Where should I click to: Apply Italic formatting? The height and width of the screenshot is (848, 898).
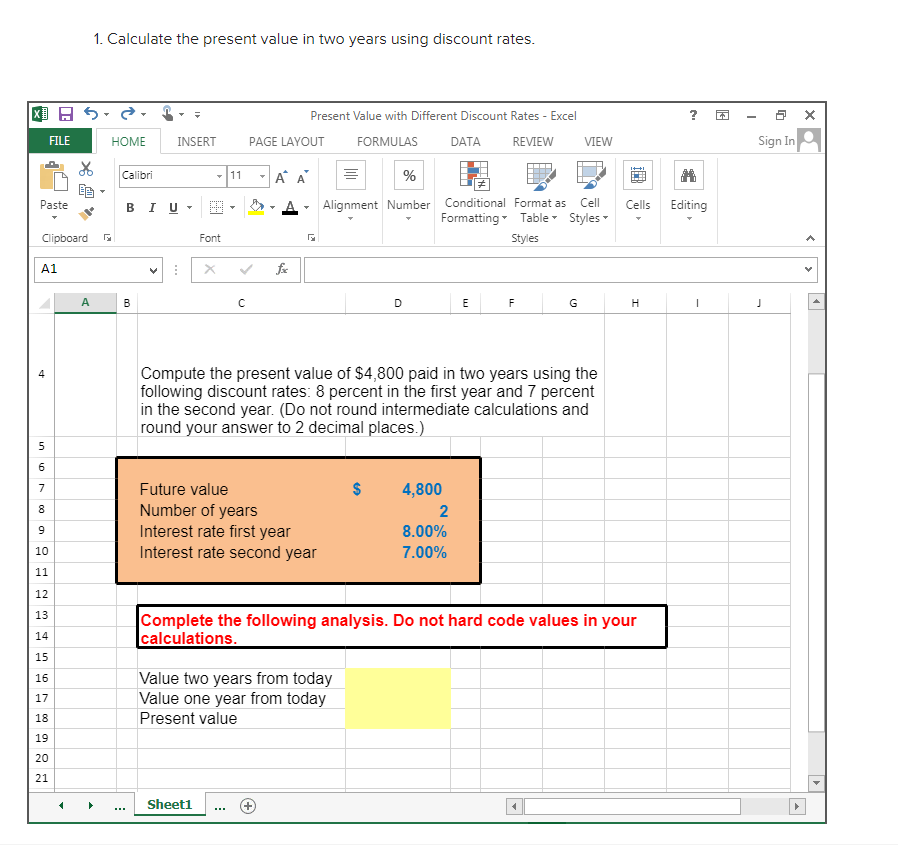pyautogui.click(x=152, y=208)
